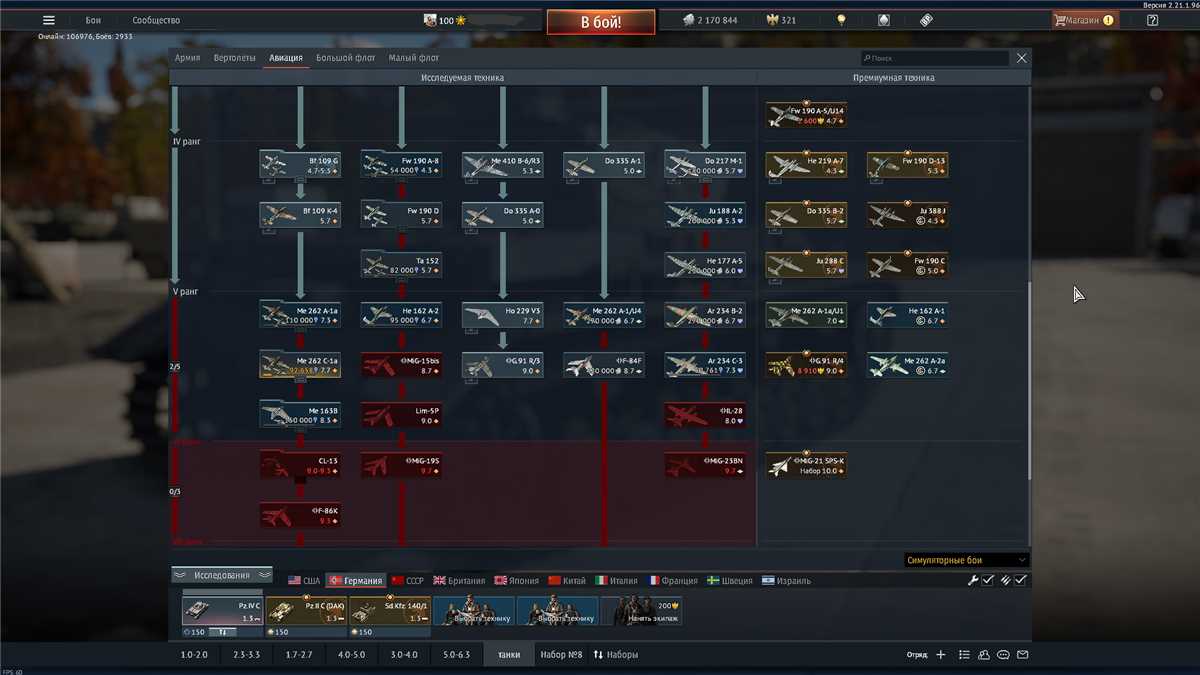This screenshot has height=675, width=1200.
Task: Open the Сообщество menu
Action: pyautogui.click(x=156, y=20)
